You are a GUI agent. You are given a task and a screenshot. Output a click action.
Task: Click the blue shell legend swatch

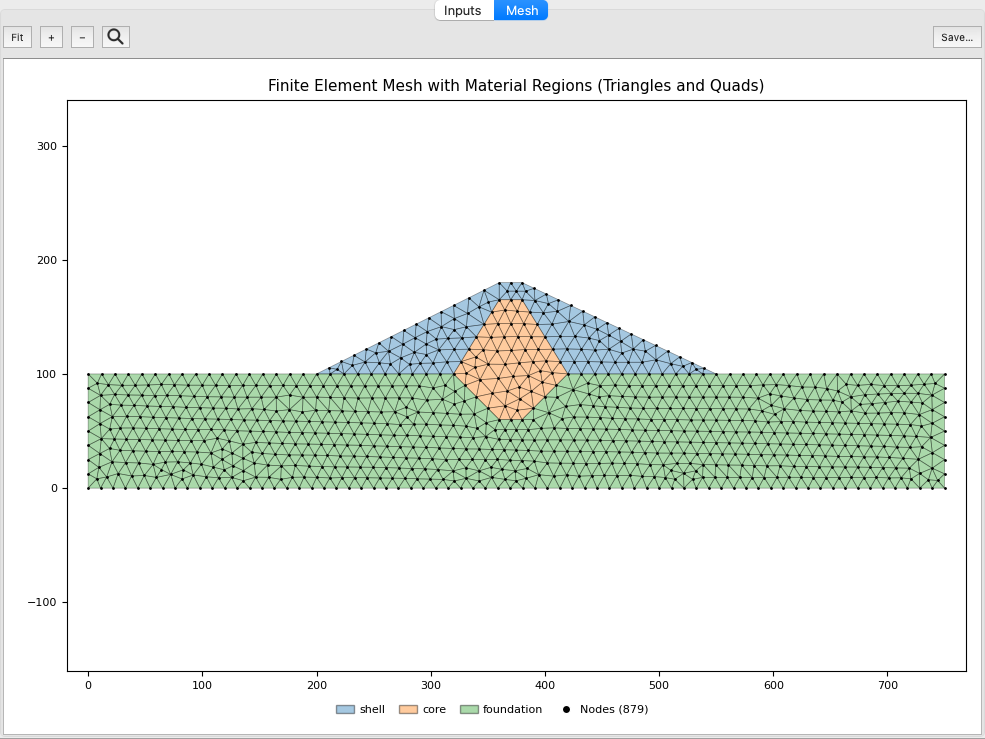(x=346, y=709)
